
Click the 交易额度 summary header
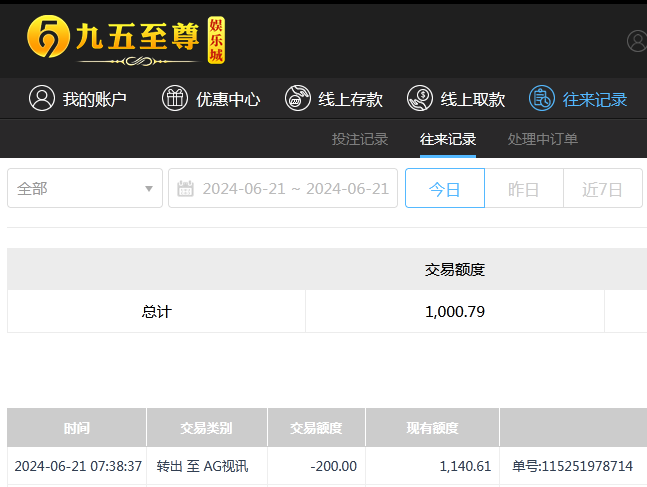[455, 270]
